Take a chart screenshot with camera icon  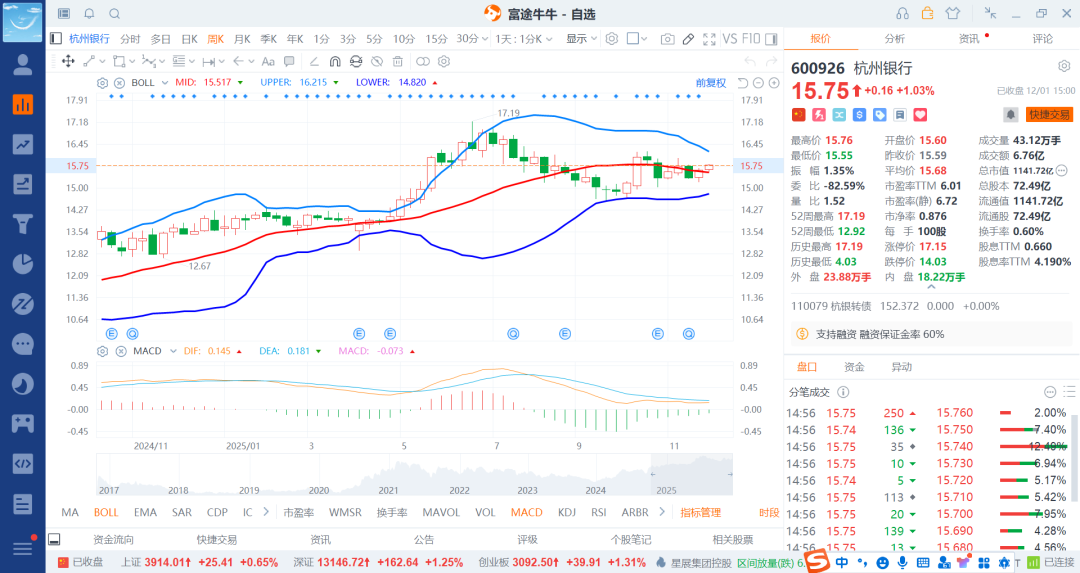[x=667, y=39]
